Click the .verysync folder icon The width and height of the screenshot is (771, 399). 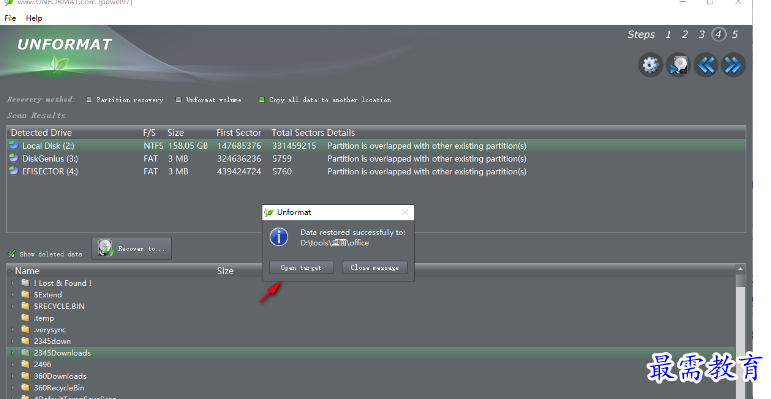pos(26,330)
